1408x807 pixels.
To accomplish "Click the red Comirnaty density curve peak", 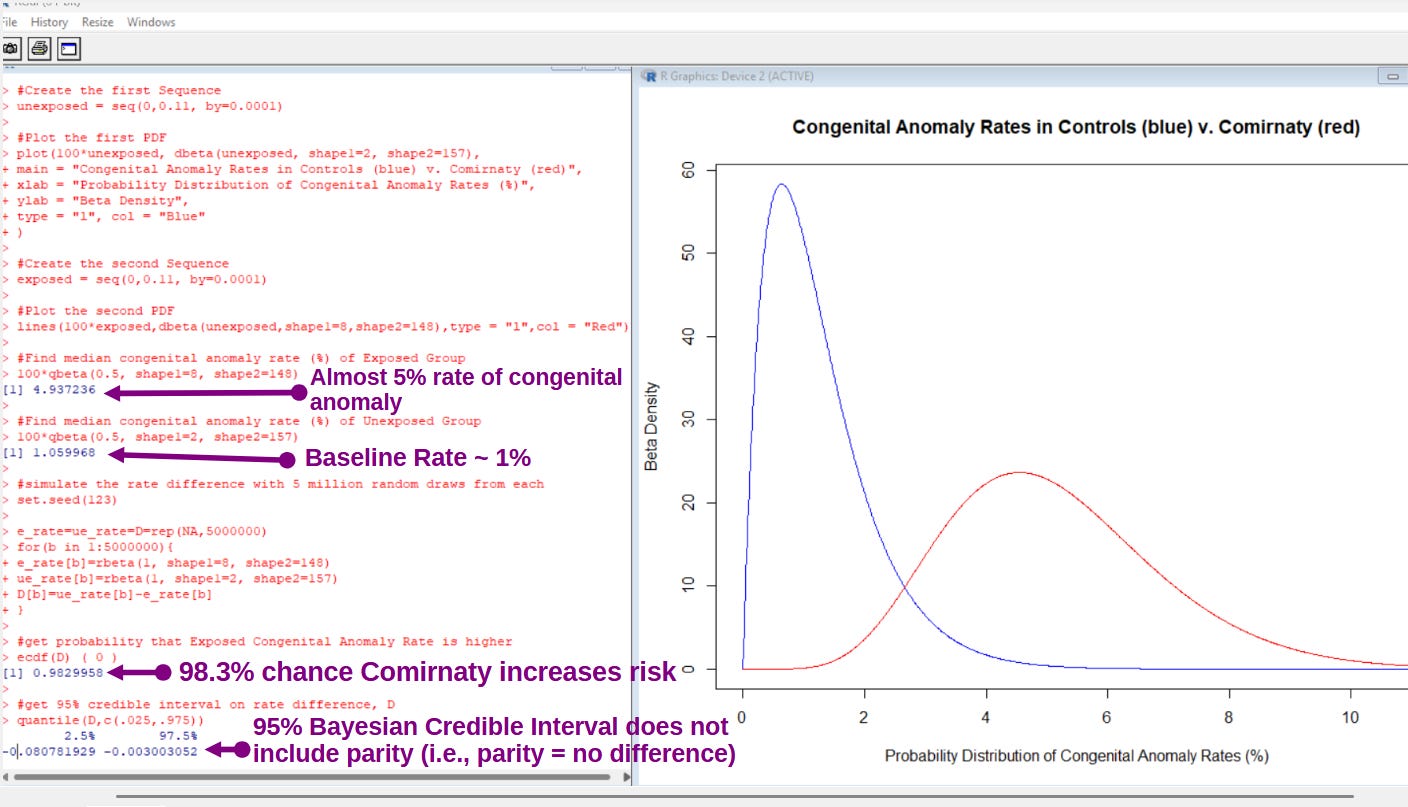I will coord(1018,472).
